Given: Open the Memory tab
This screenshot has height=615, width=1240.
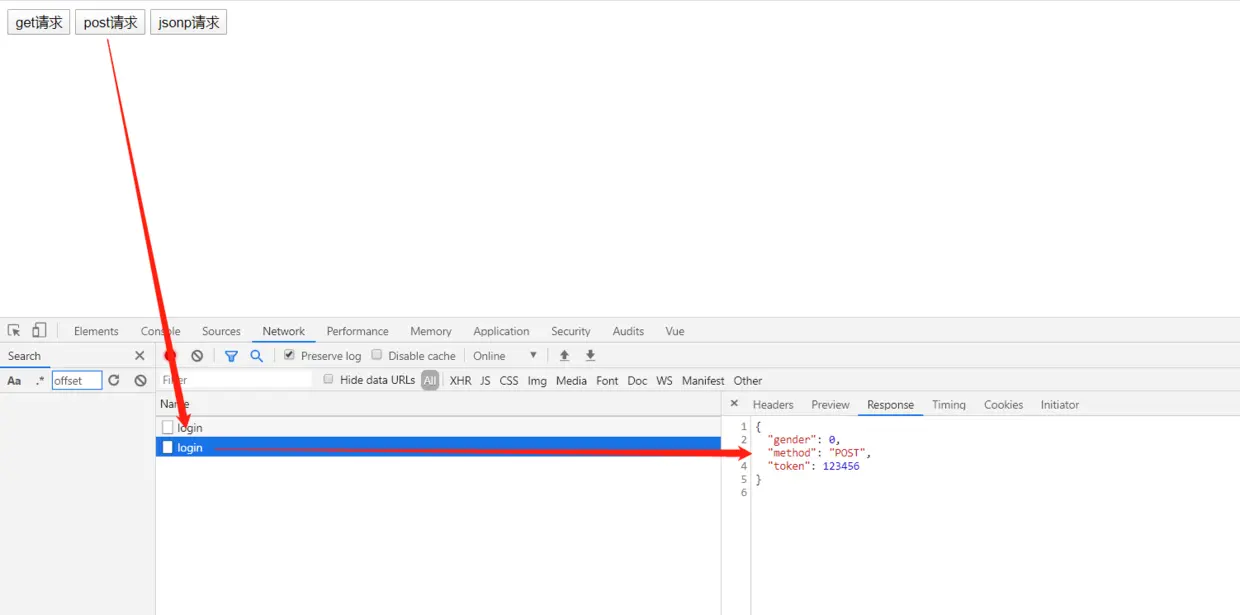Looking at the screenshot, I should [x=431, y=331].
